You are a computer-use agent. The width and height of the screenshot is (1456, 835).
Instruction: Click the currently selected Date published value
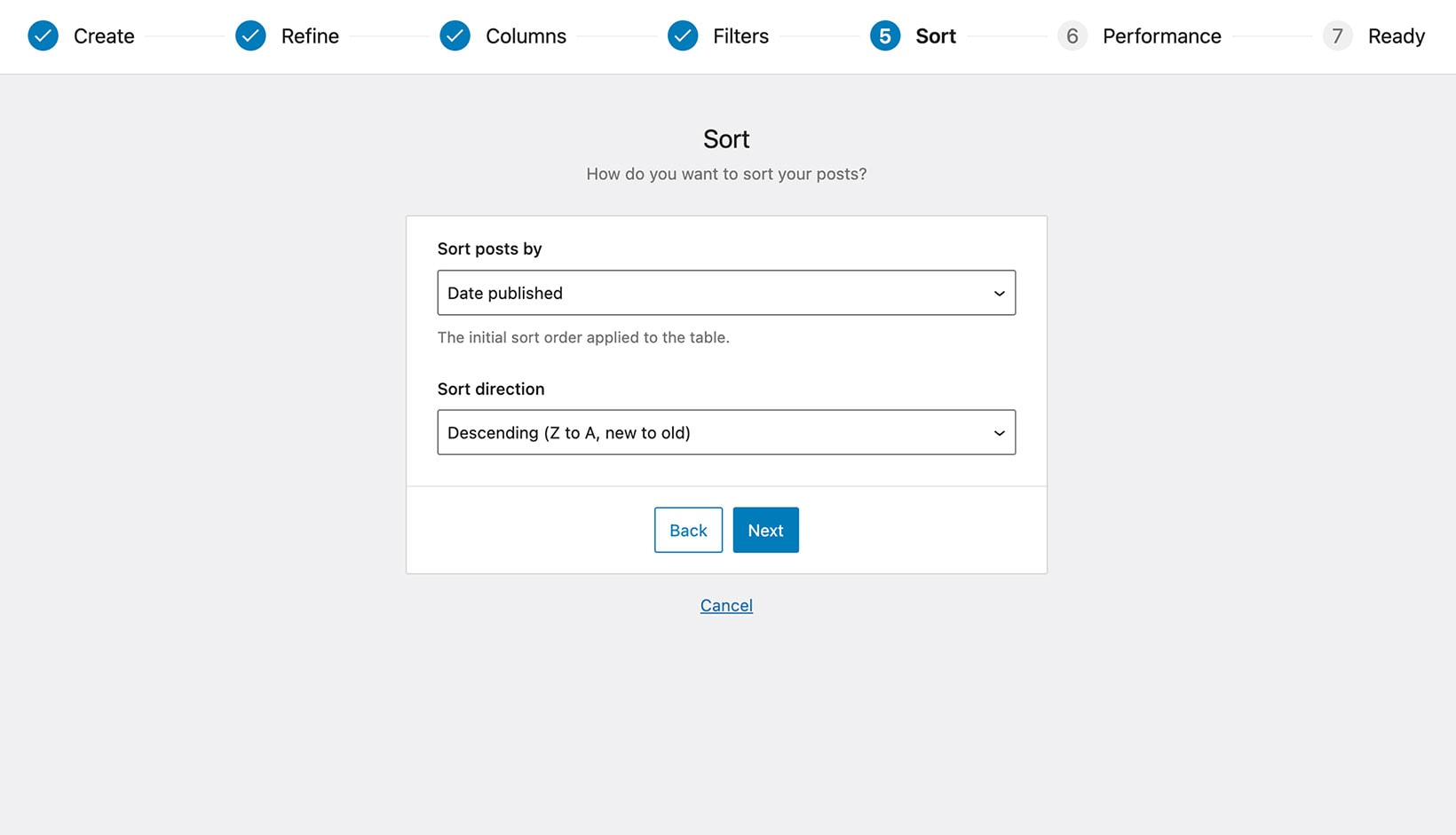pos(504,293)
